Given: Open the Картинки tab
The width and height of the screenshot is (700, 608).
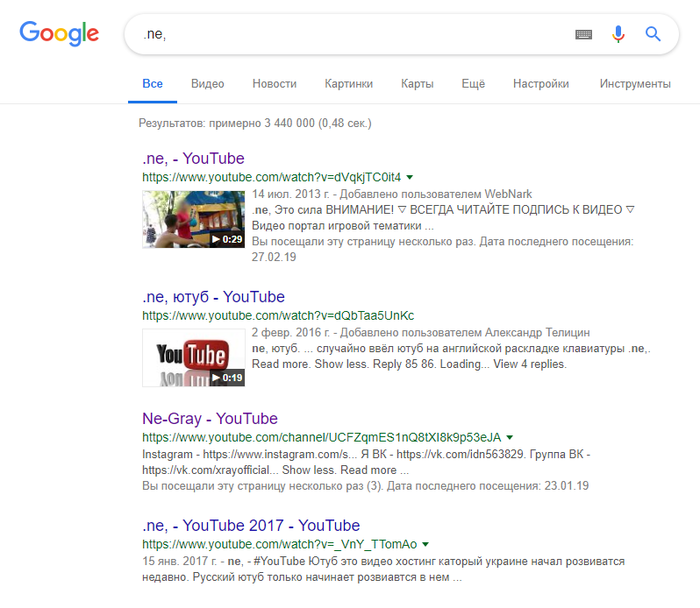Looking at the screenshot, I should click(348, 84).
